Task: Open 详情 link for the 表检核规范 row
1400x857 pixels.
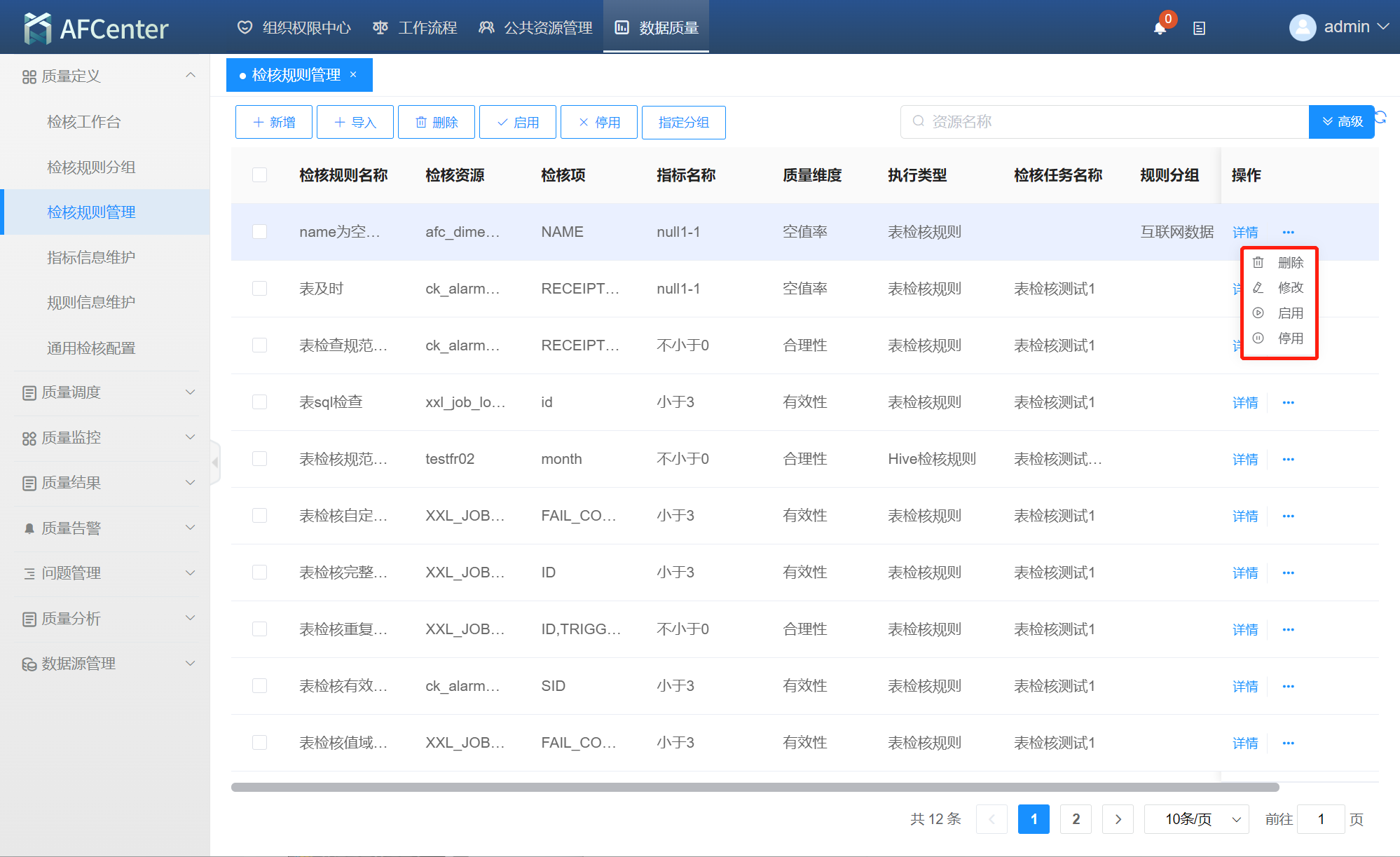Action: click(1244, 459)
